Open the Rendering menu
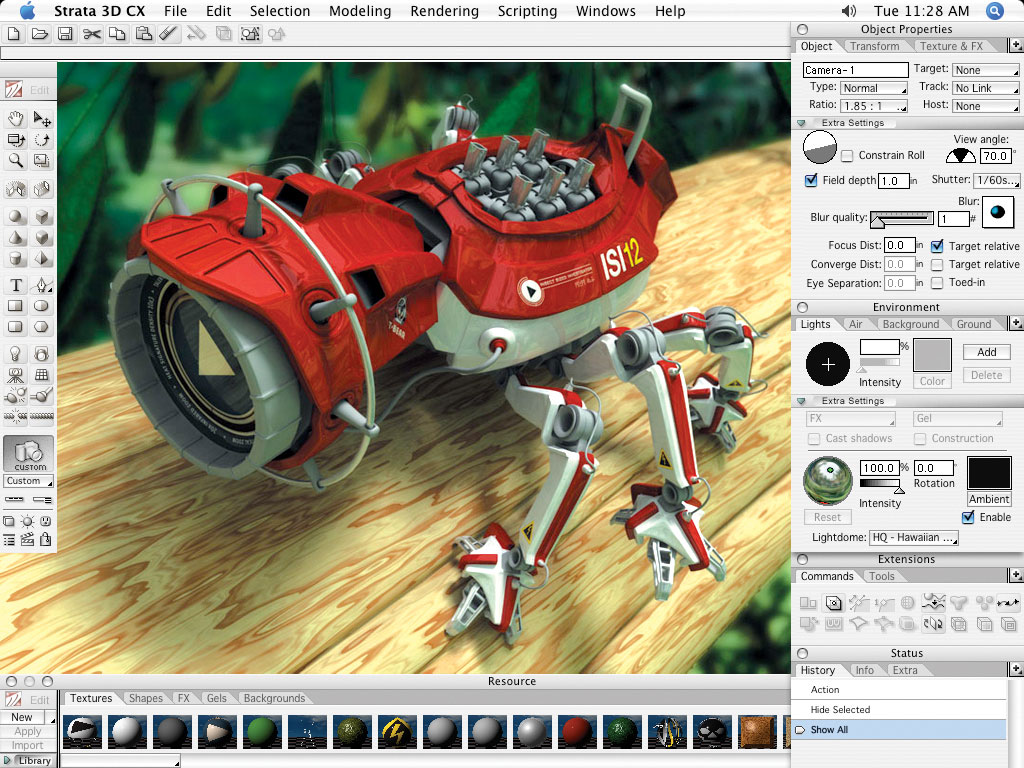The image size is (1024, 768). [x=446, y=11]
